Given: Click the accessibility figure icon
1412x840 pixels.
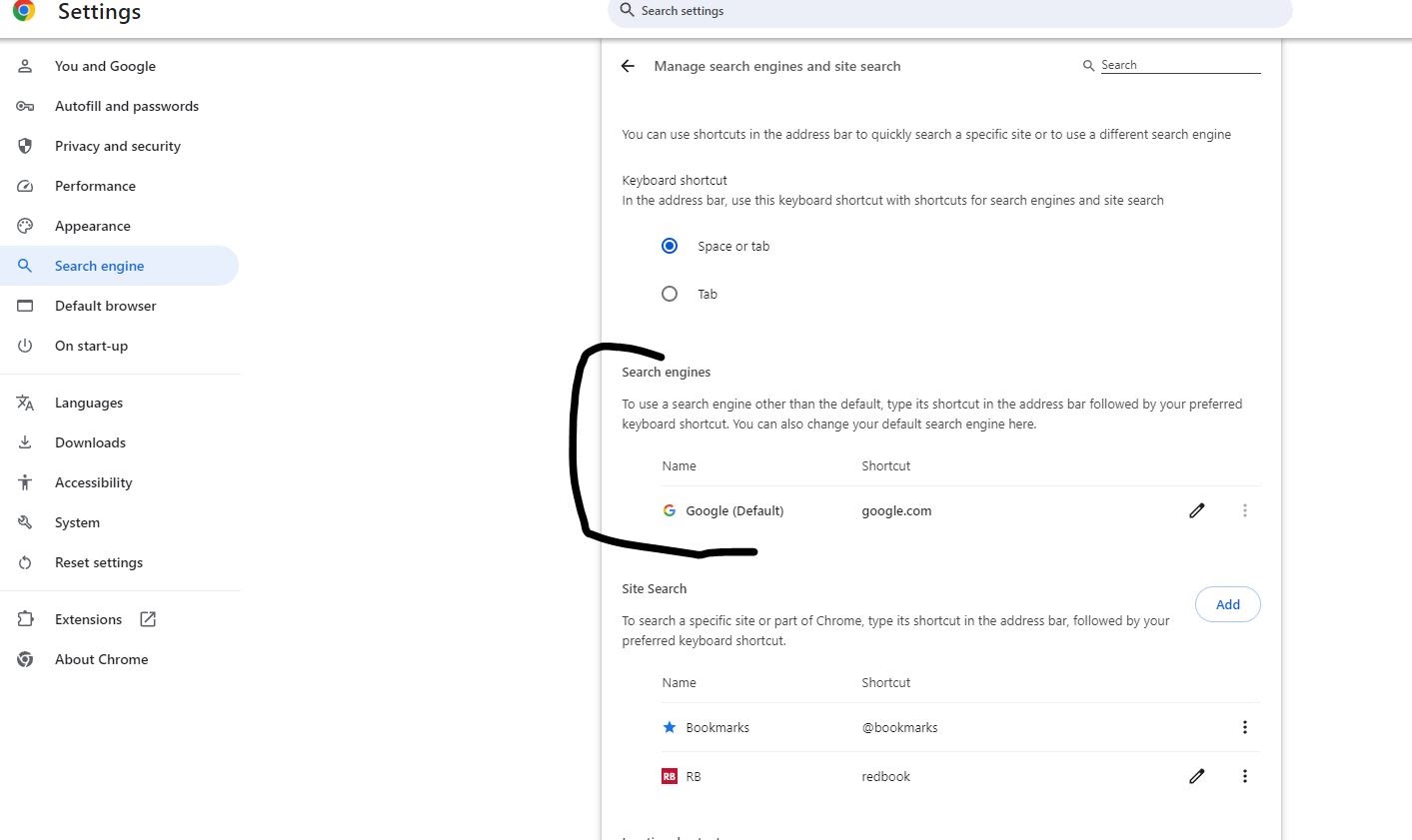Looking at the screenshot, I should coord(26,482).
